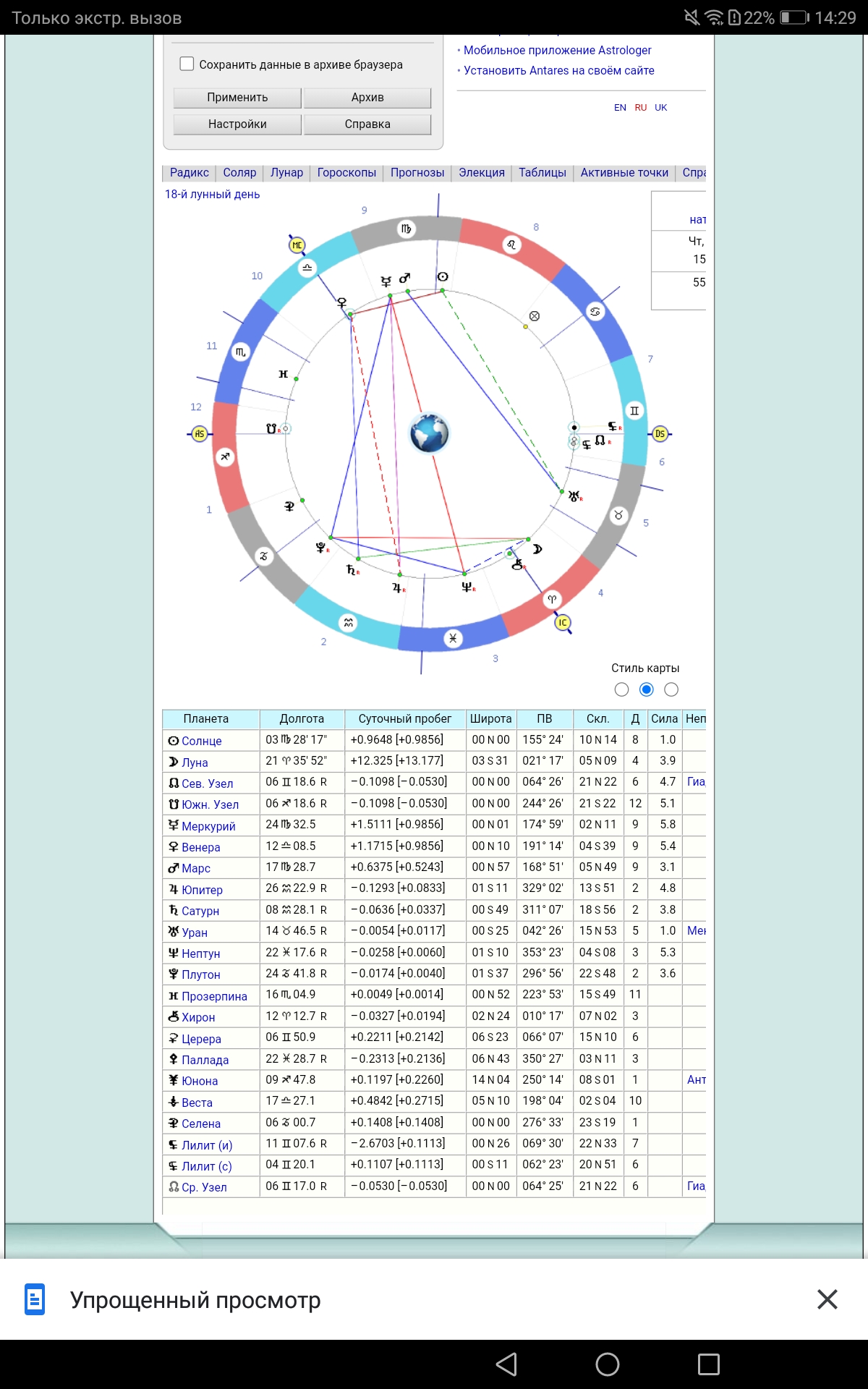Open the Гороскопы menu
Screen dimensions: 868x1389
click(x=346, y=173)
